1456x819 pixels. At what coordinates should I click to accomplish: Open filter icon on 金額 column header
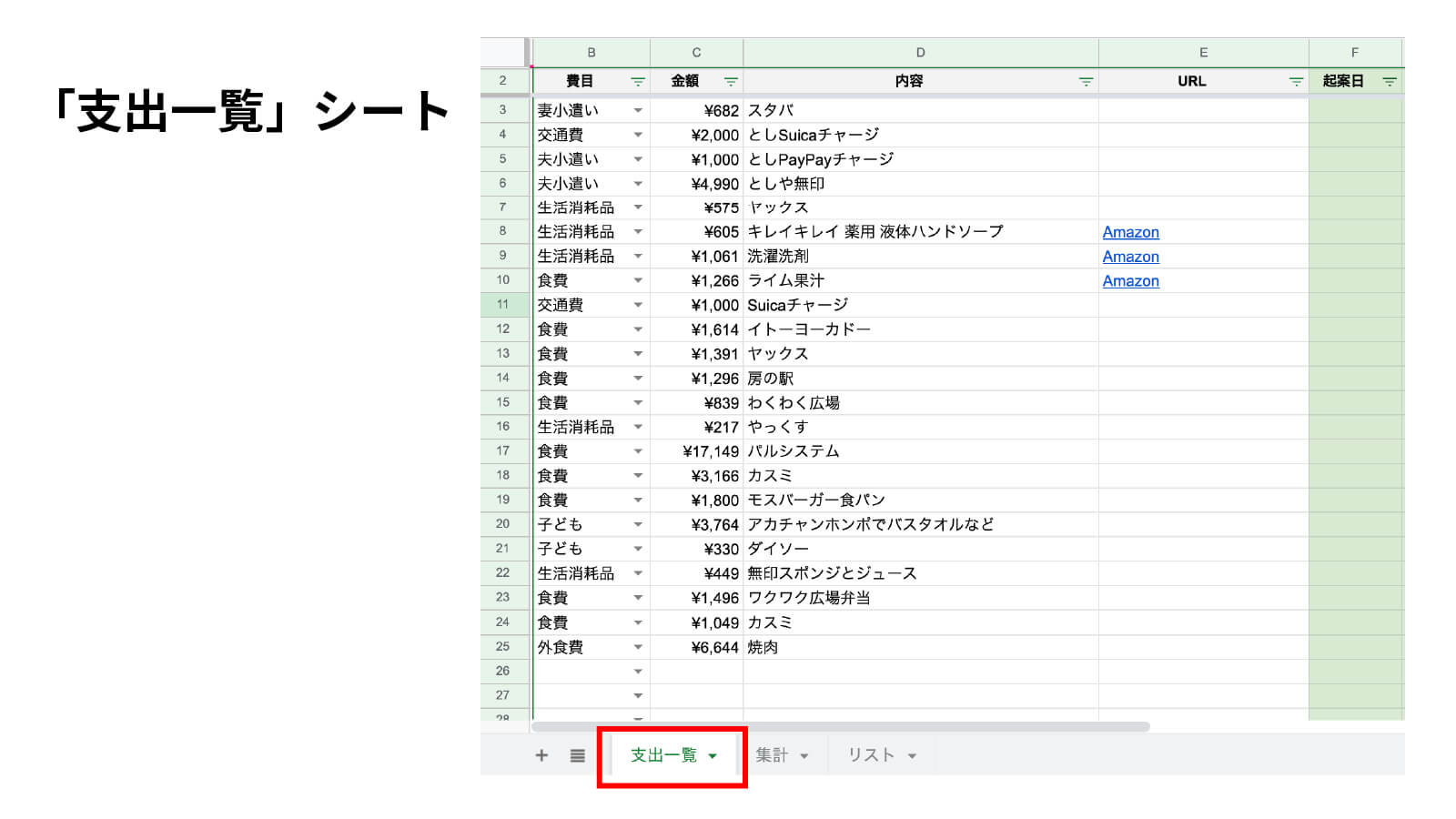click(x=730, y=82)
